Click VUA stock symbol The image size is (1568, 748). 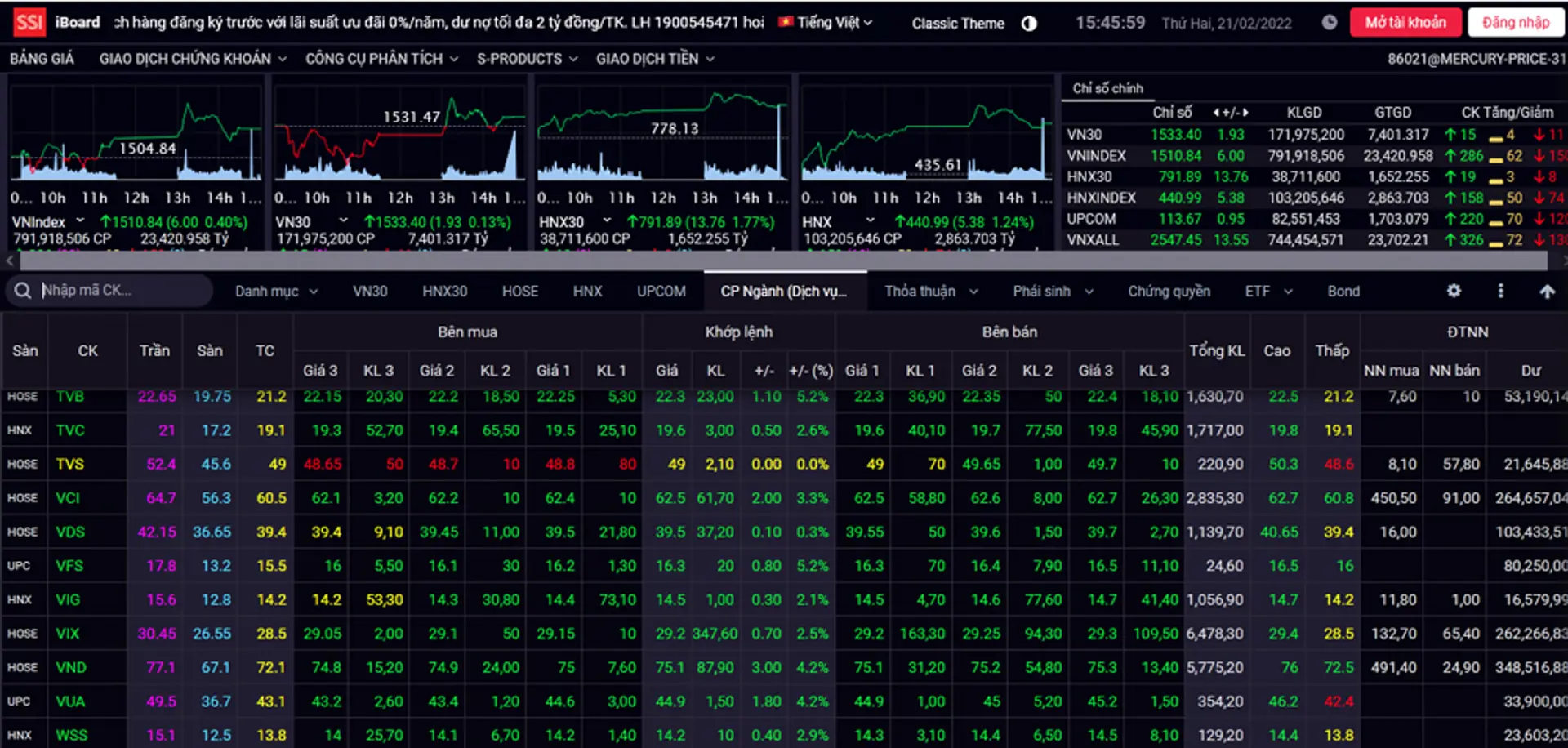click(x=70, y=701)
